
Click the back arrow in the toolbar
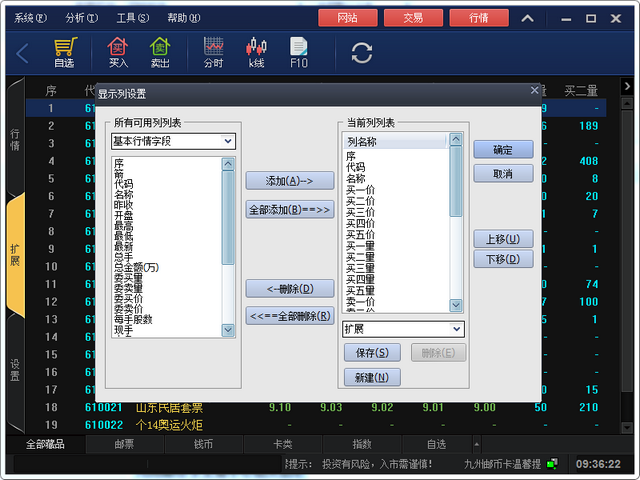click(22, 53)
